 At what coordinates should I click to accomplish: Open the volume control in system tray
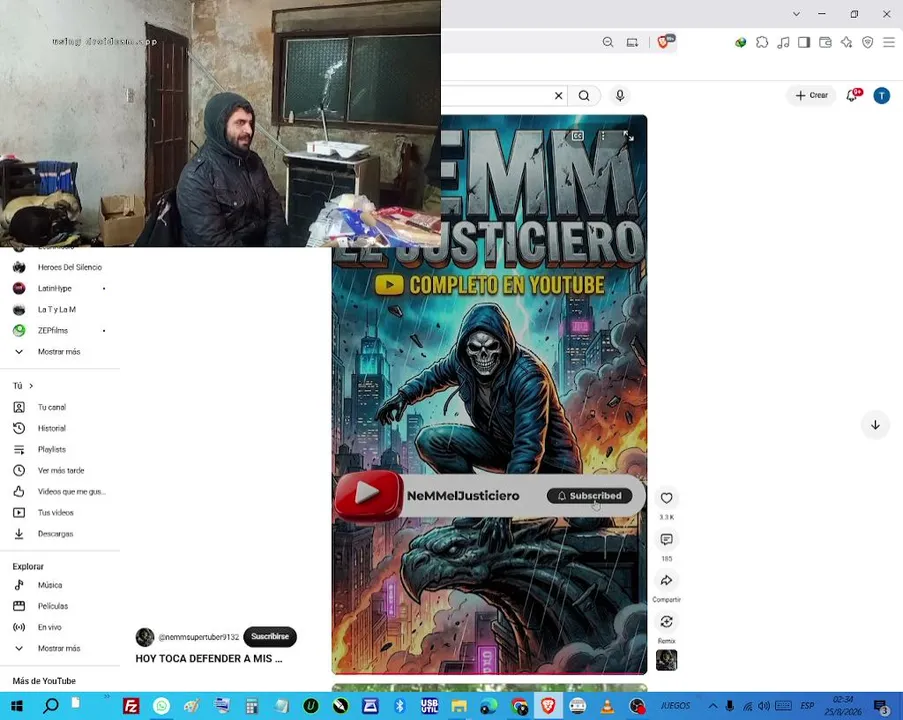tap(764, 706)
